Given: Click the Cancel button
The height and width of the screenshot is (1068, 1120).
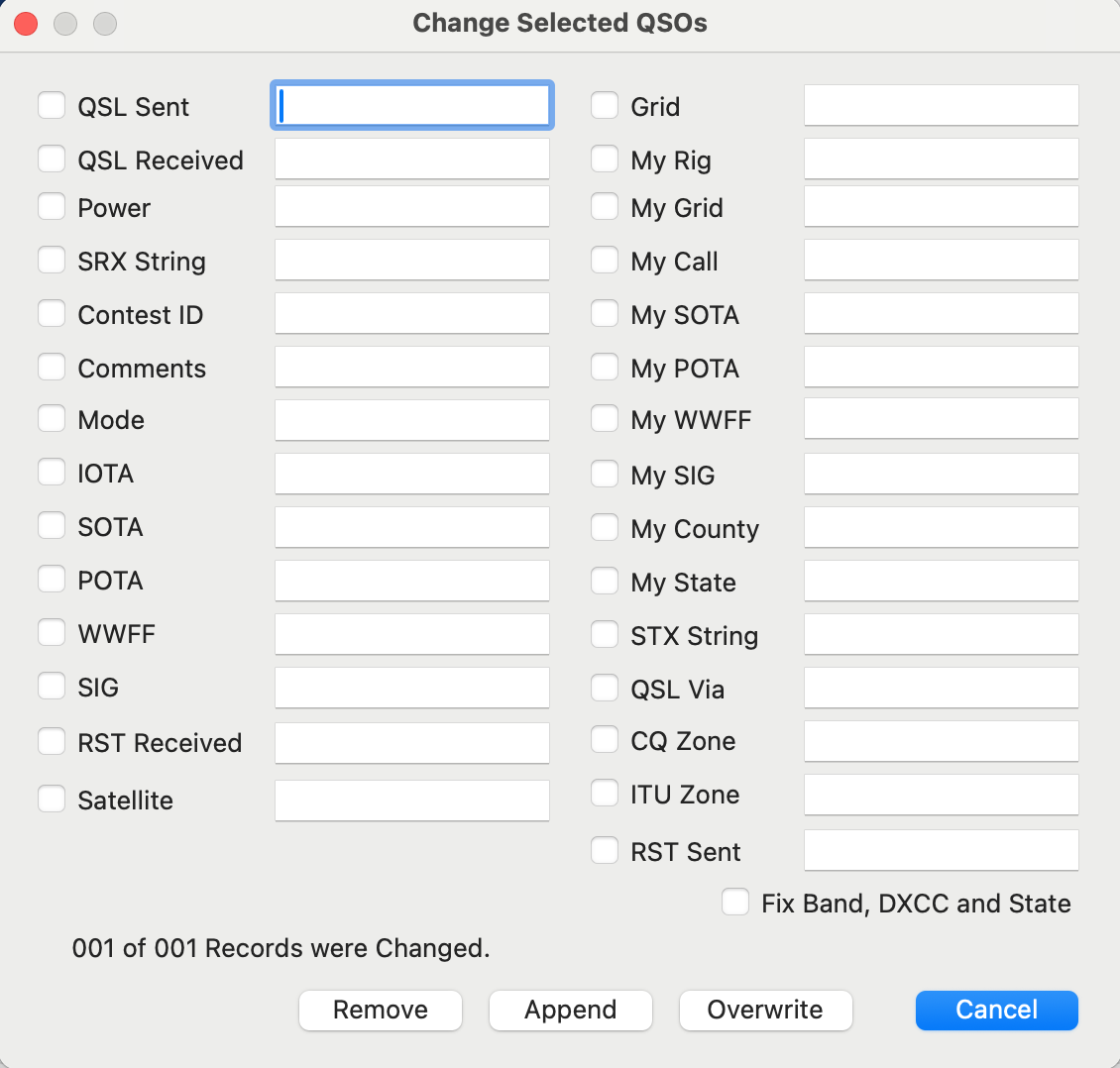Looking at the screenshot, I should click(996, 1011).
